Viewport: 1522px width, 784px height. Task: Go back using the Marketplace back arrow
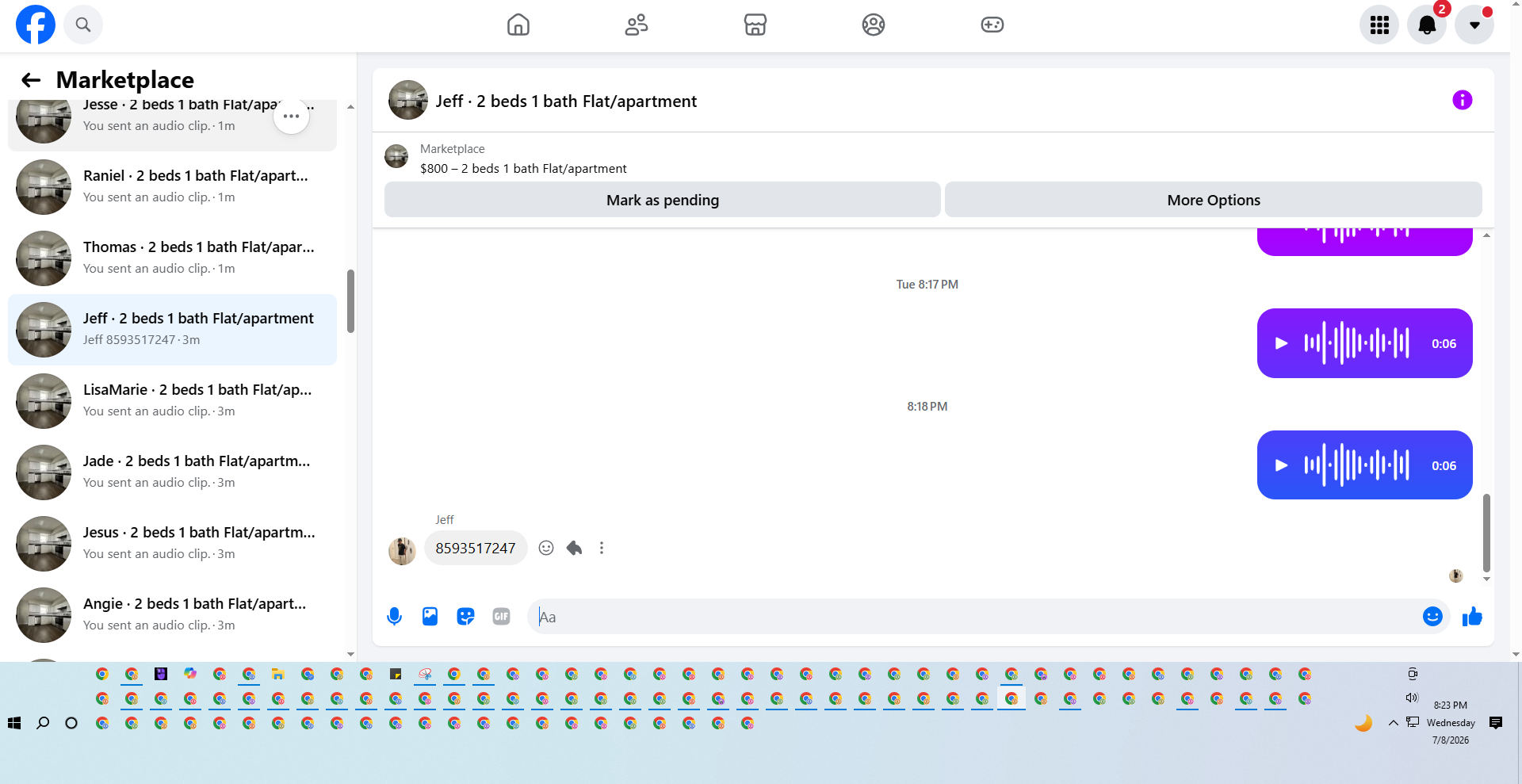pos(31,80)
